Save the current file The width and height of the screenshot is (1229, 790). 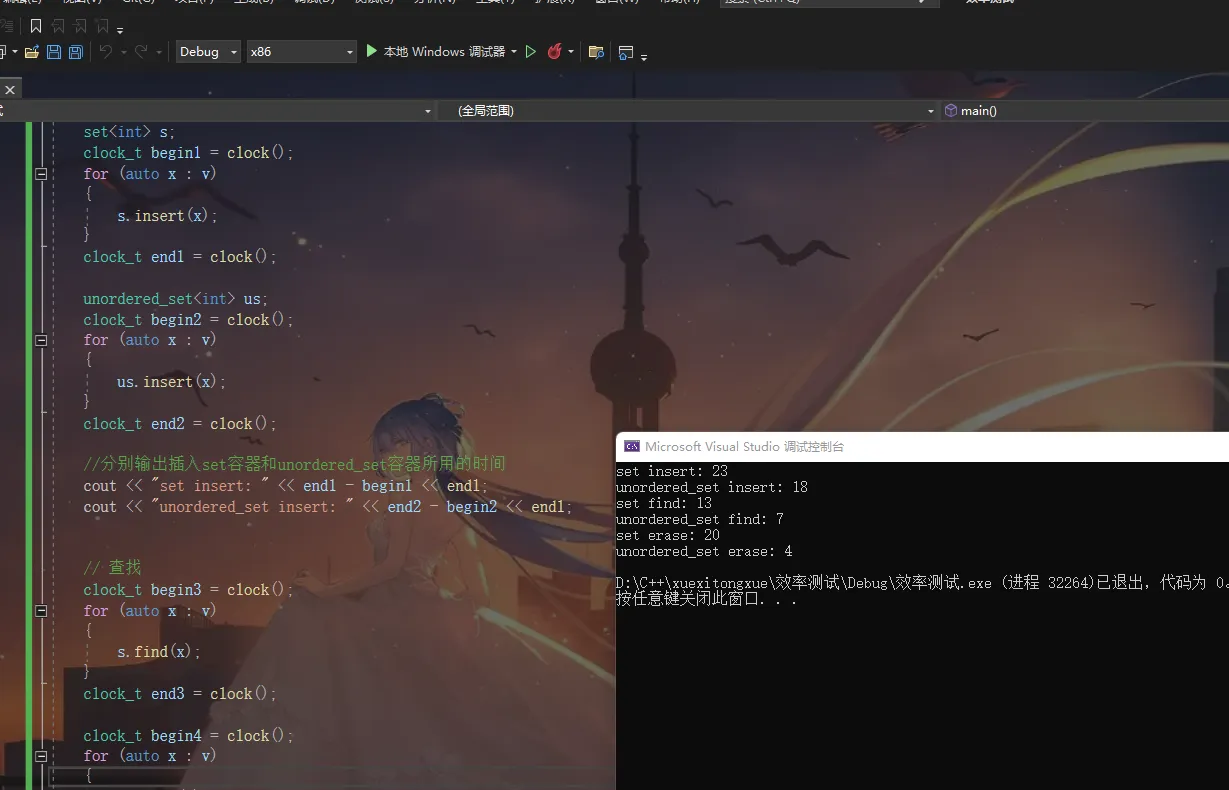point(54,52)
